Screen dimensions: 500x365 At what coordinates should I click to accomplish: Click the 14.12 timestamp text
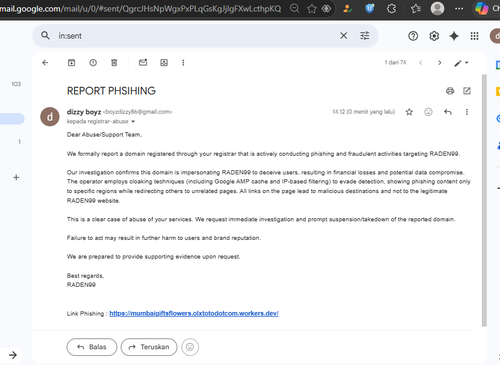pyautogui.click(x=364, y=112)
